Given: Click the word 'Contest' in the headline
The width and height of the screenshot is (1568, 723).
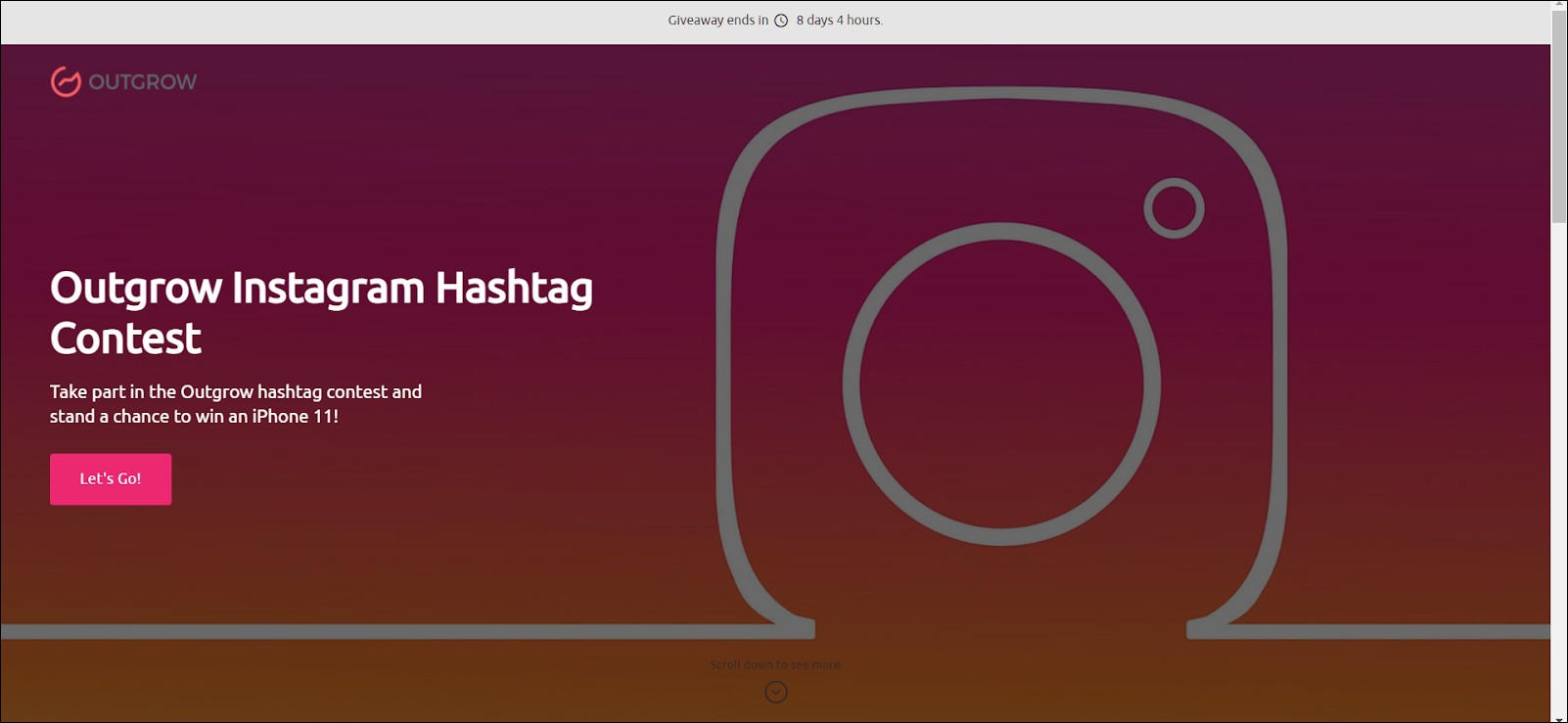Looking at the screenshot, I should click(x=125, y=339).
